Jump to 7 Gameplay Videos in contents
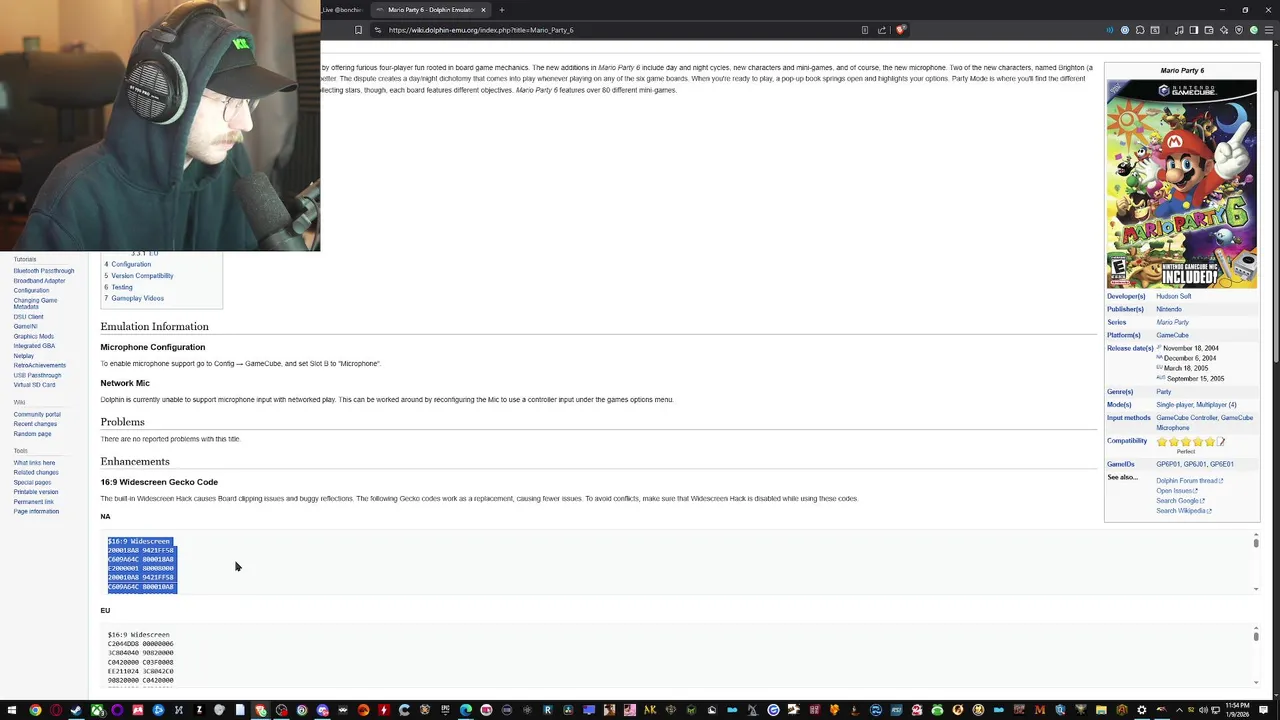This screenshot has width=1280, height=720. (134, 298)
